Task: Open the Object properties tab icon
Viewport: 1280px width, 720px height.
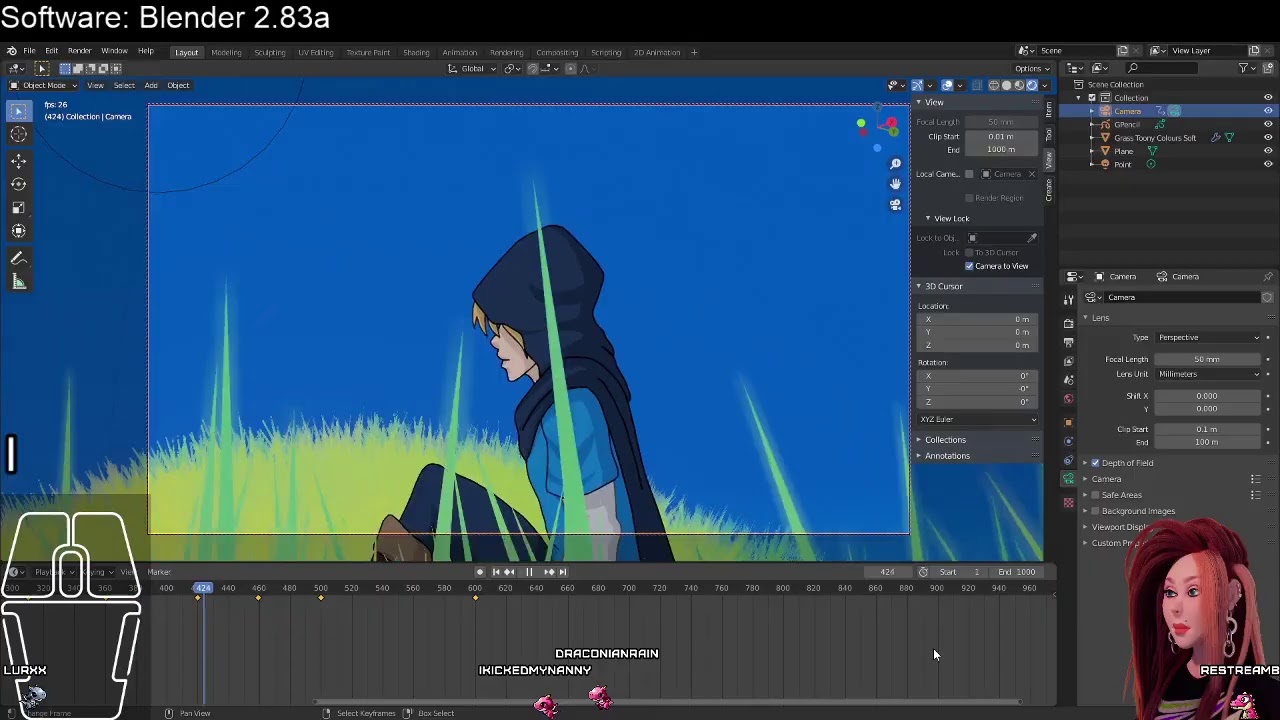Action: pyautogui.click(x=1069, y=421)
